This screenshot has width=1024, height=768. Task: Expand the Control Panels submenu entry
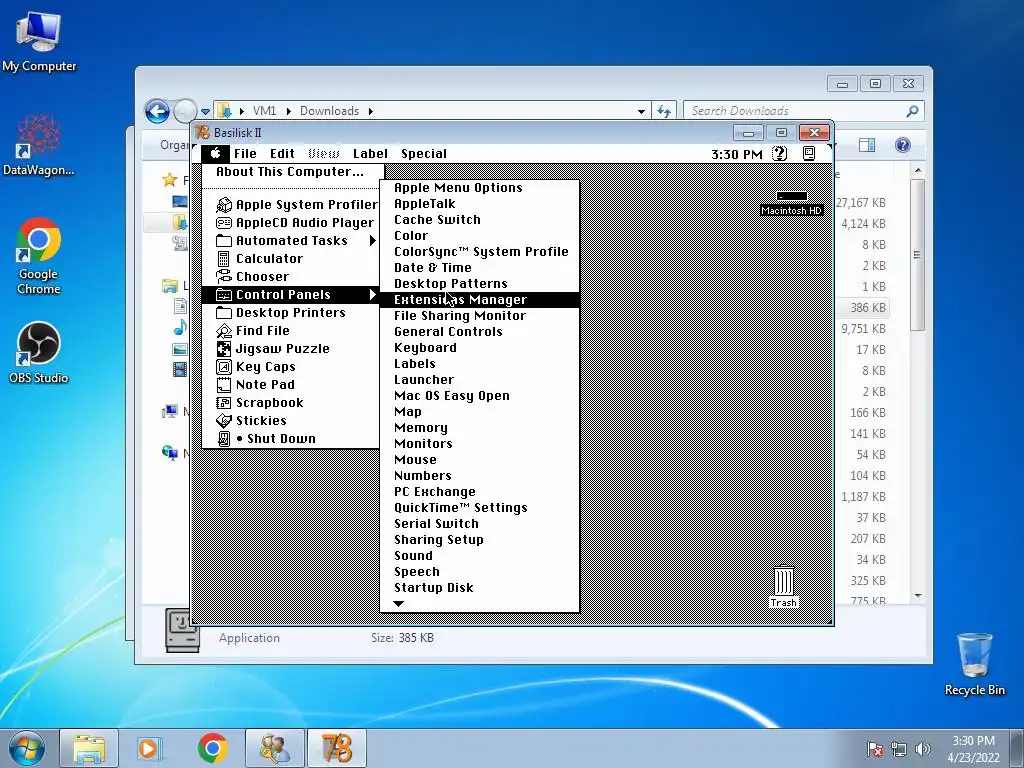point(291,295)
